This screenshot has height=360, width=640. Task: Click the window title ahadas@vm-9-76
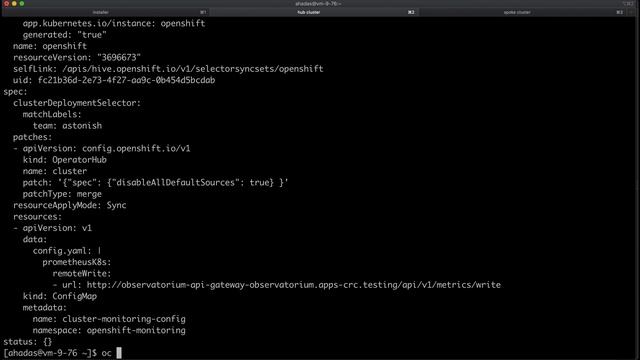tap(318, 4)
